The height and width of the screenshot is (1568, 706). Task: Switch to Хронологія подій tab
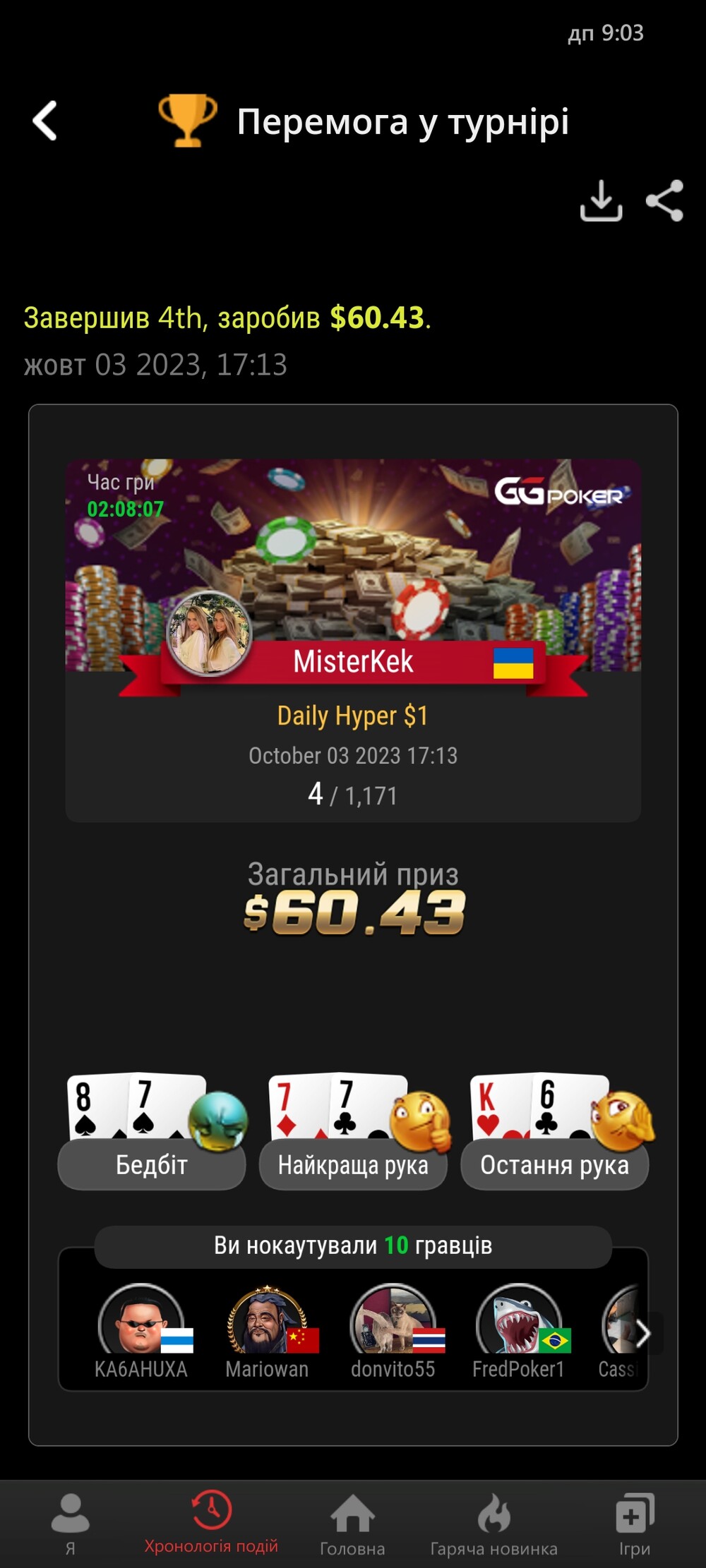(x=211, y=1523)
